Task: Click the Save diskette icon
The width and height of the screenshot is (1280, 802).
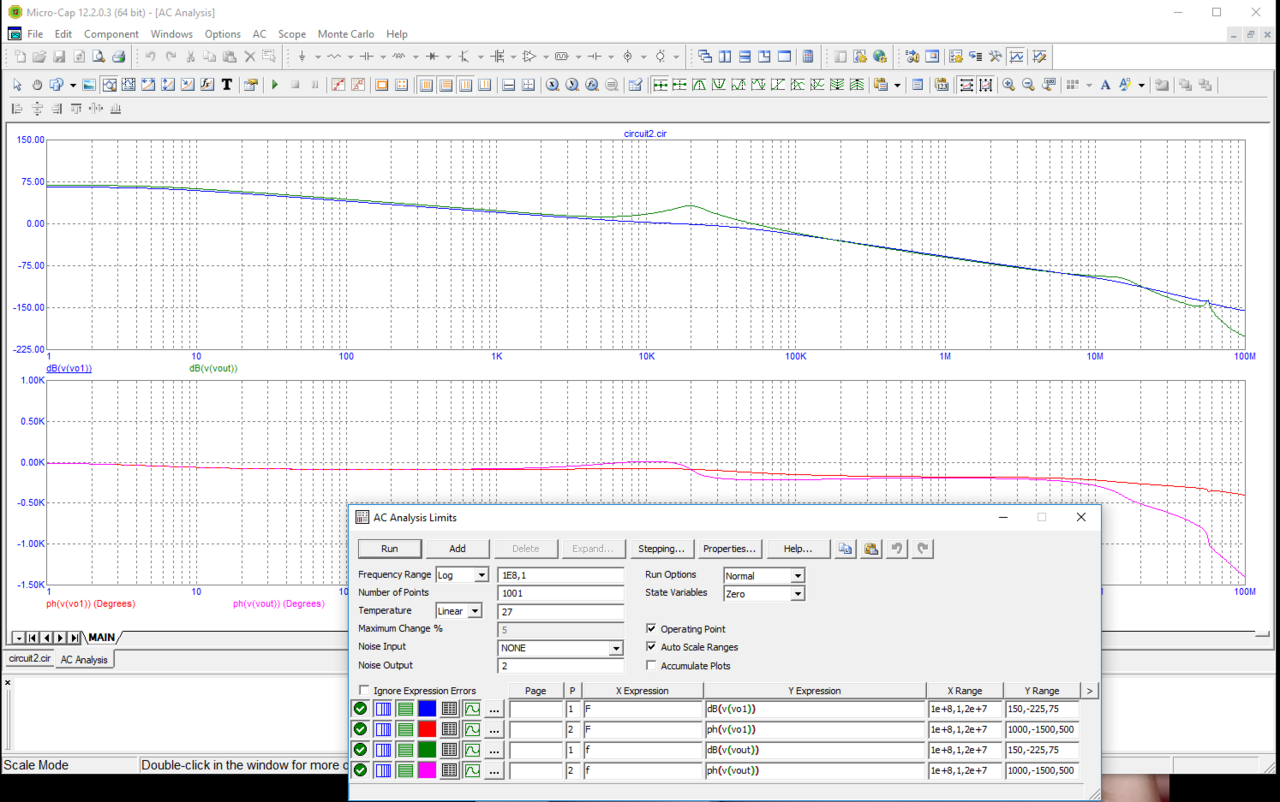Action: pos(59,57)
